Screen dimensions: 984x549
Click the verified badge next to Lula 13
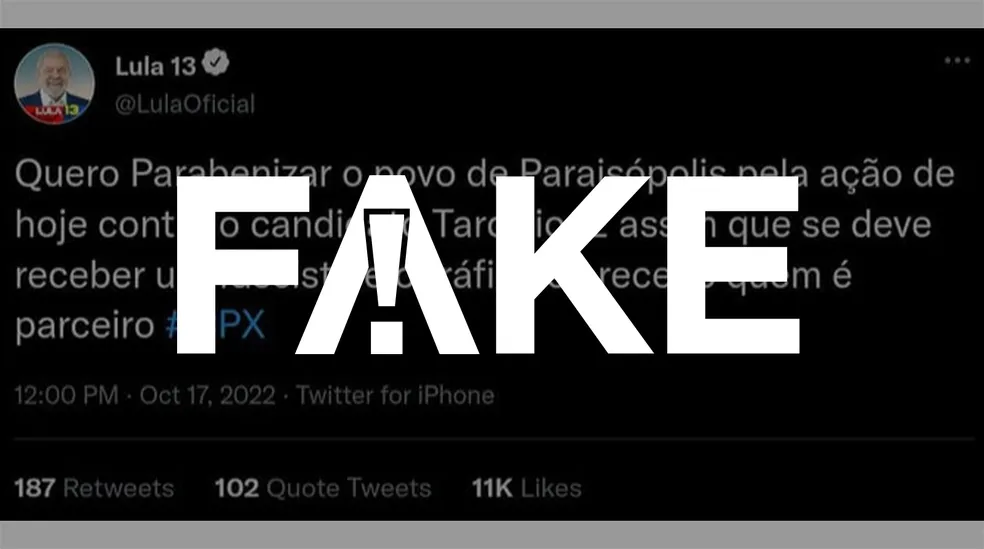click(216, 65)
